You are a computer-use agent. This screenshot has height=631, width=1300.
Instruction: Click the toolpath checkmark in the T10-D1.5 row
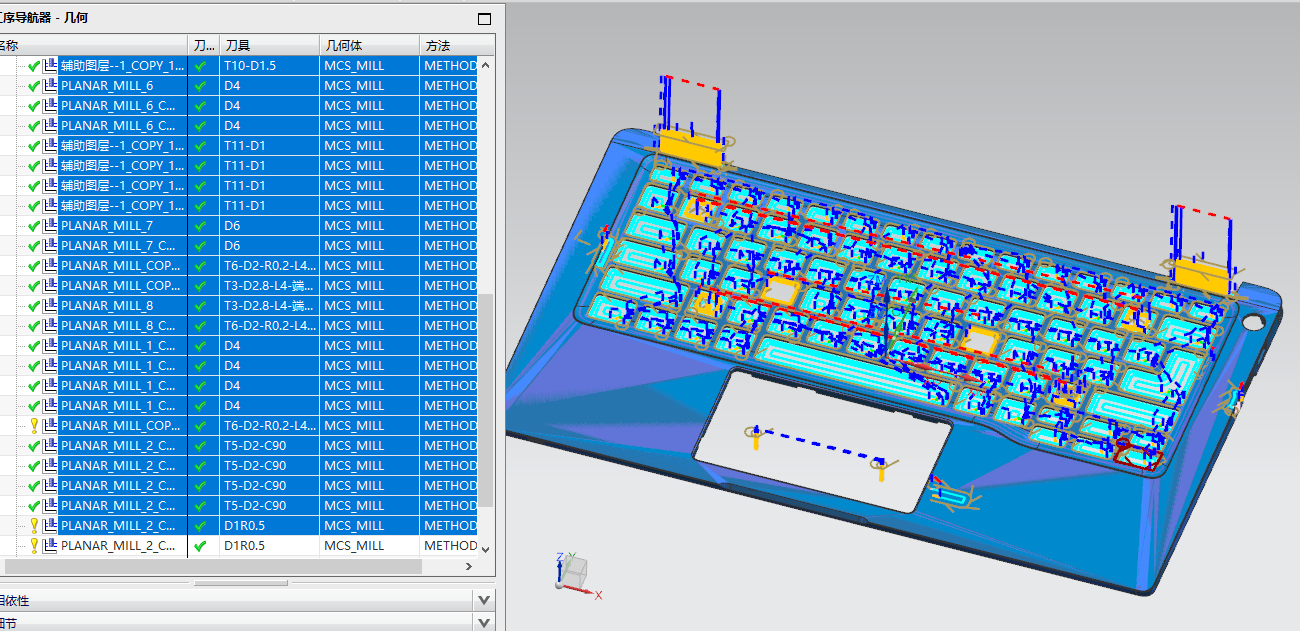[201, 66]
